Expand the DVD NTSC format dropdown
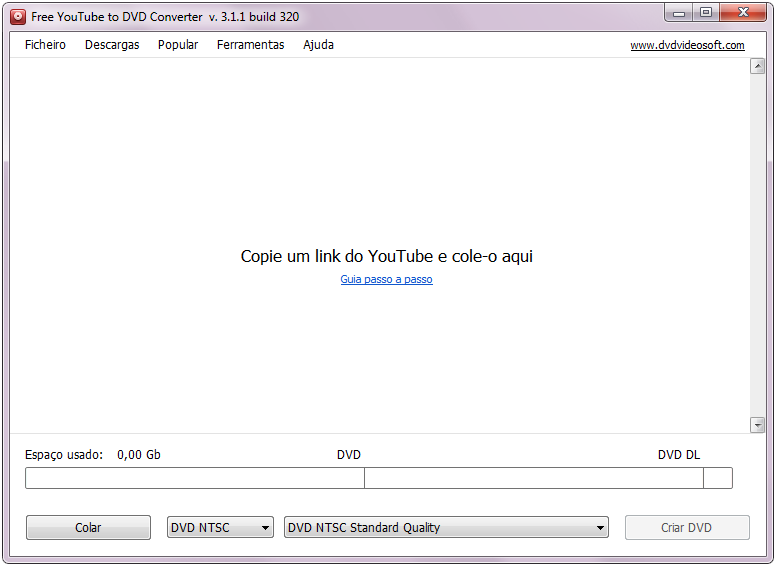Image resolution: width=776 pixels, height=566 pixels. click(220, 527)
